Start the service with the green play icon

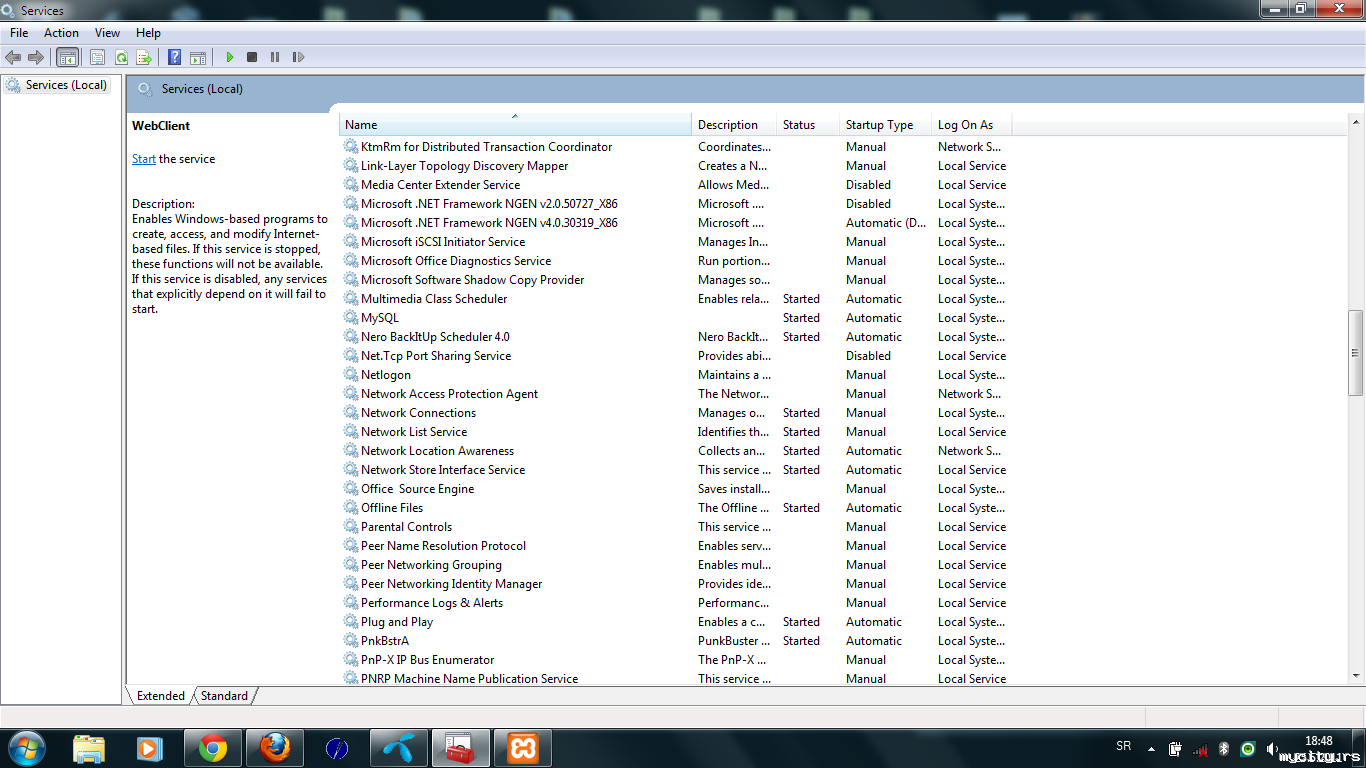coord(229,57)
